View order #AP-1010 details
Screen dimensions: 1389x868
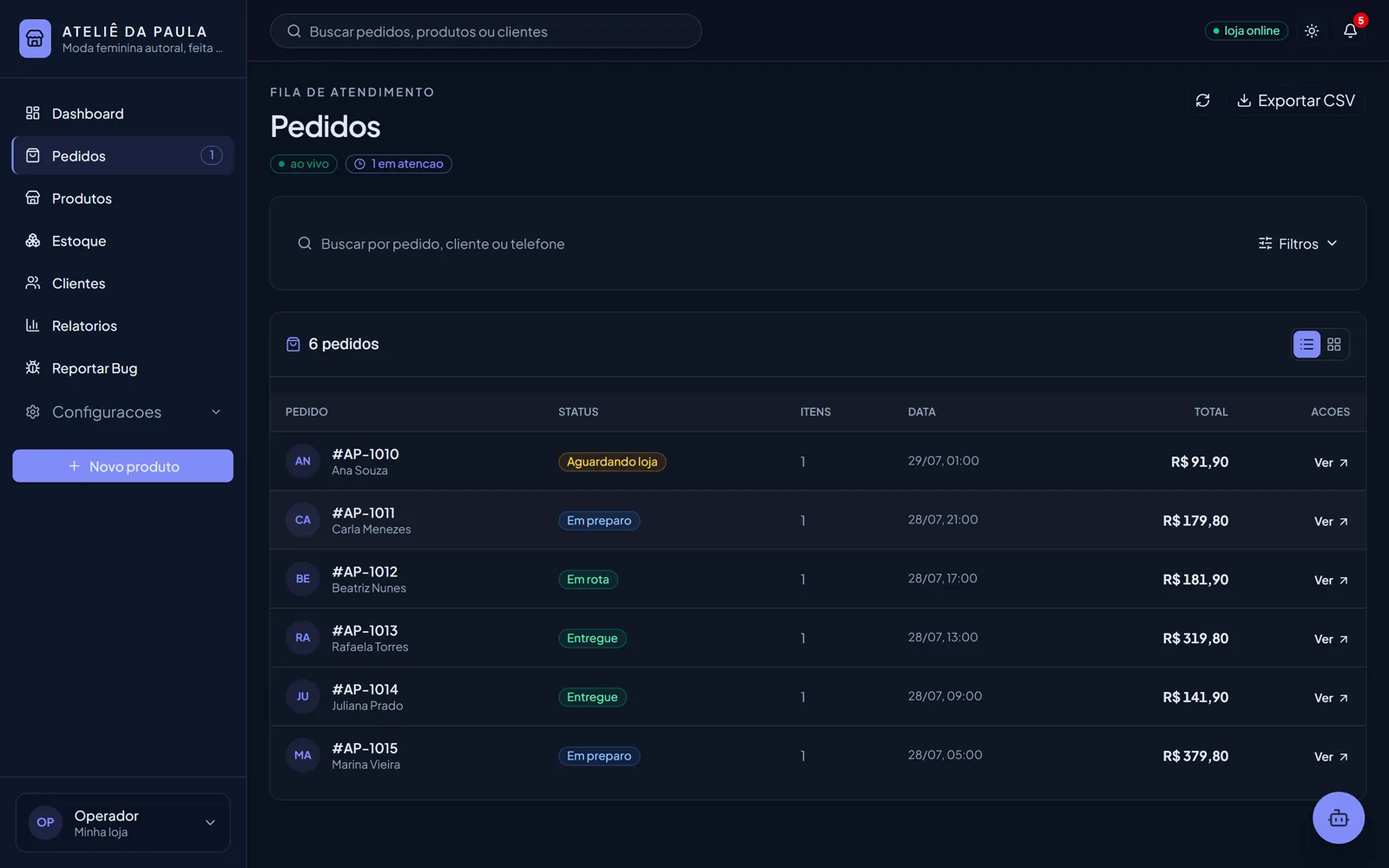point(1331,463)
